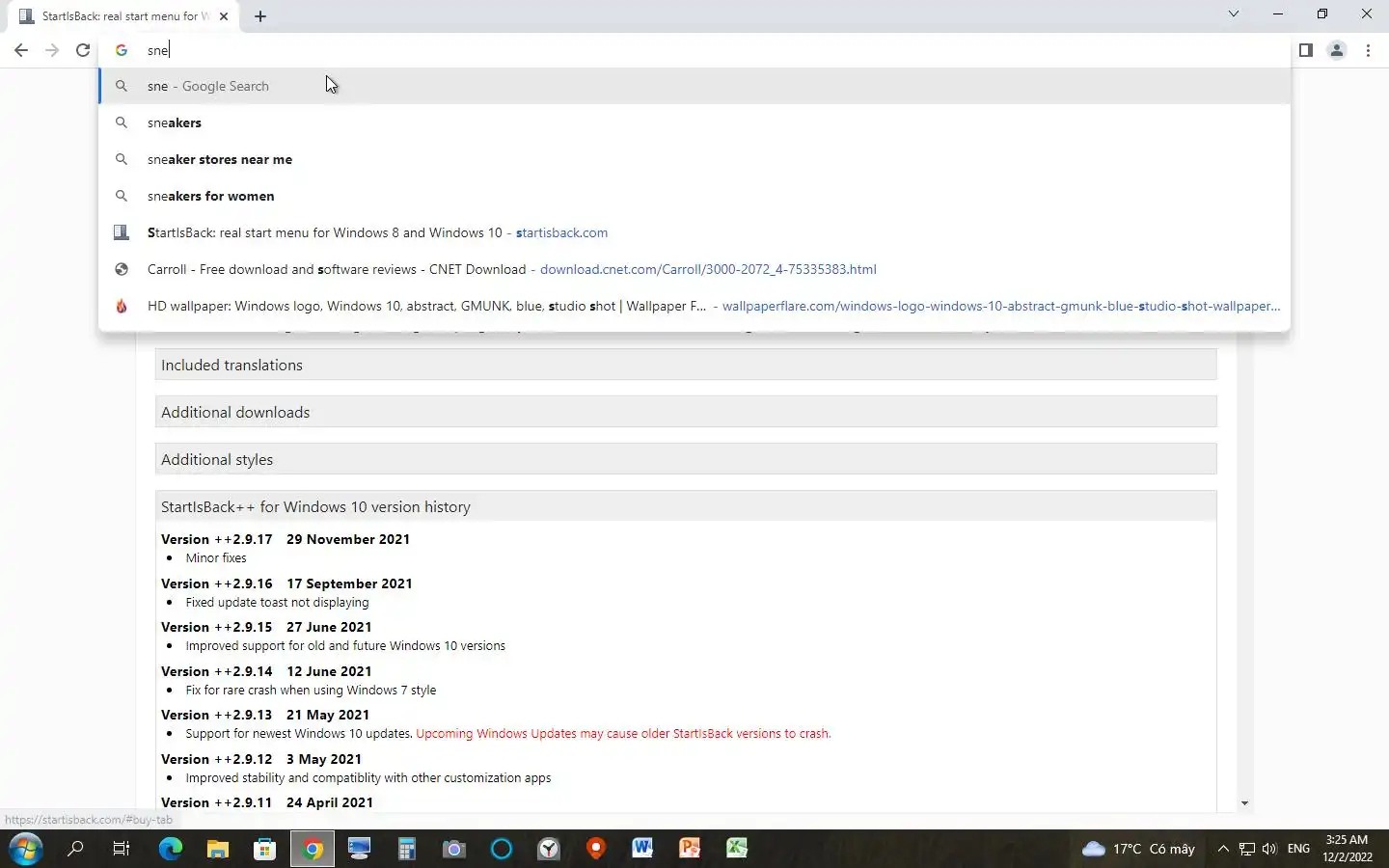Open the wallpaperflare HD wallpaper suggestion

694,306
